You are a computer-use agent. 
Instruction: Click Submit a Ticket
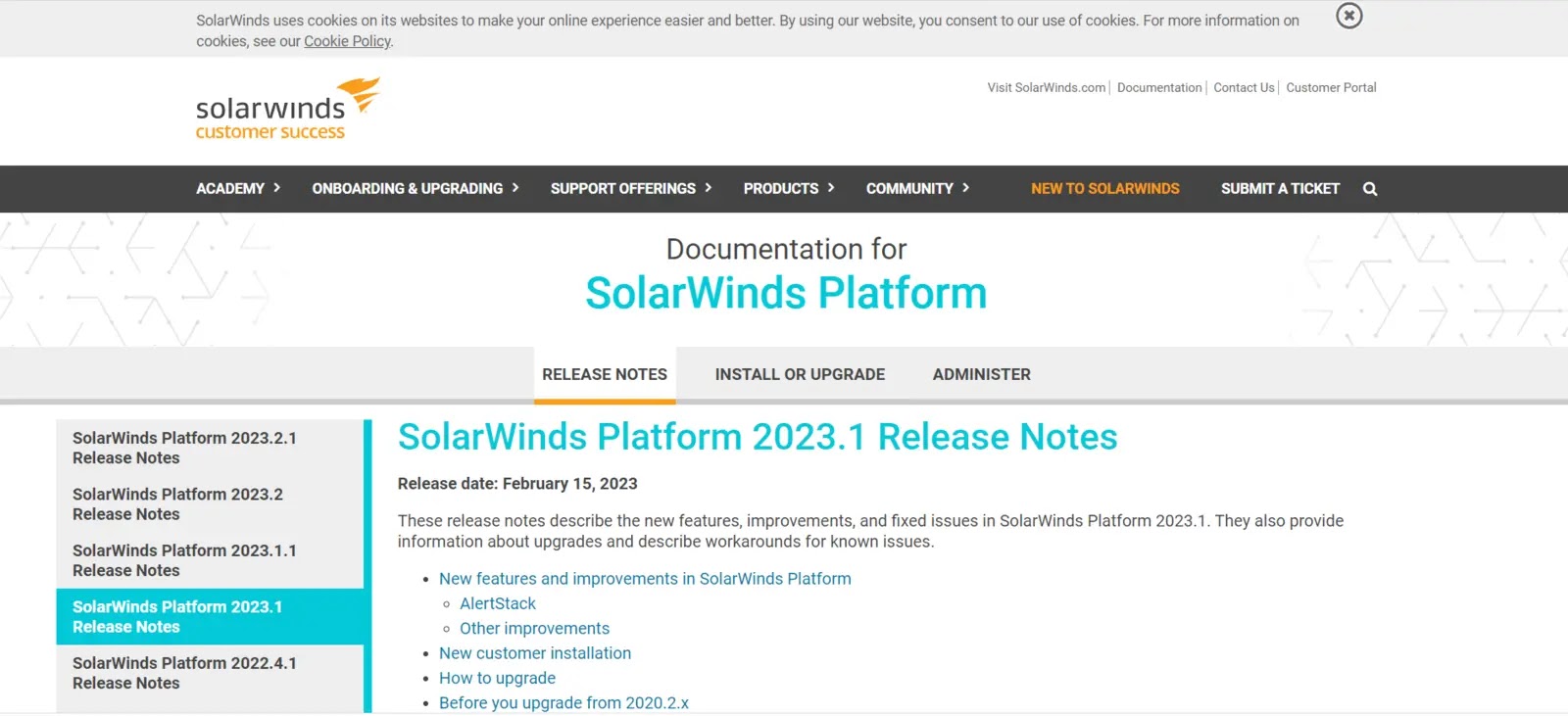click(x=1280, y=188)
